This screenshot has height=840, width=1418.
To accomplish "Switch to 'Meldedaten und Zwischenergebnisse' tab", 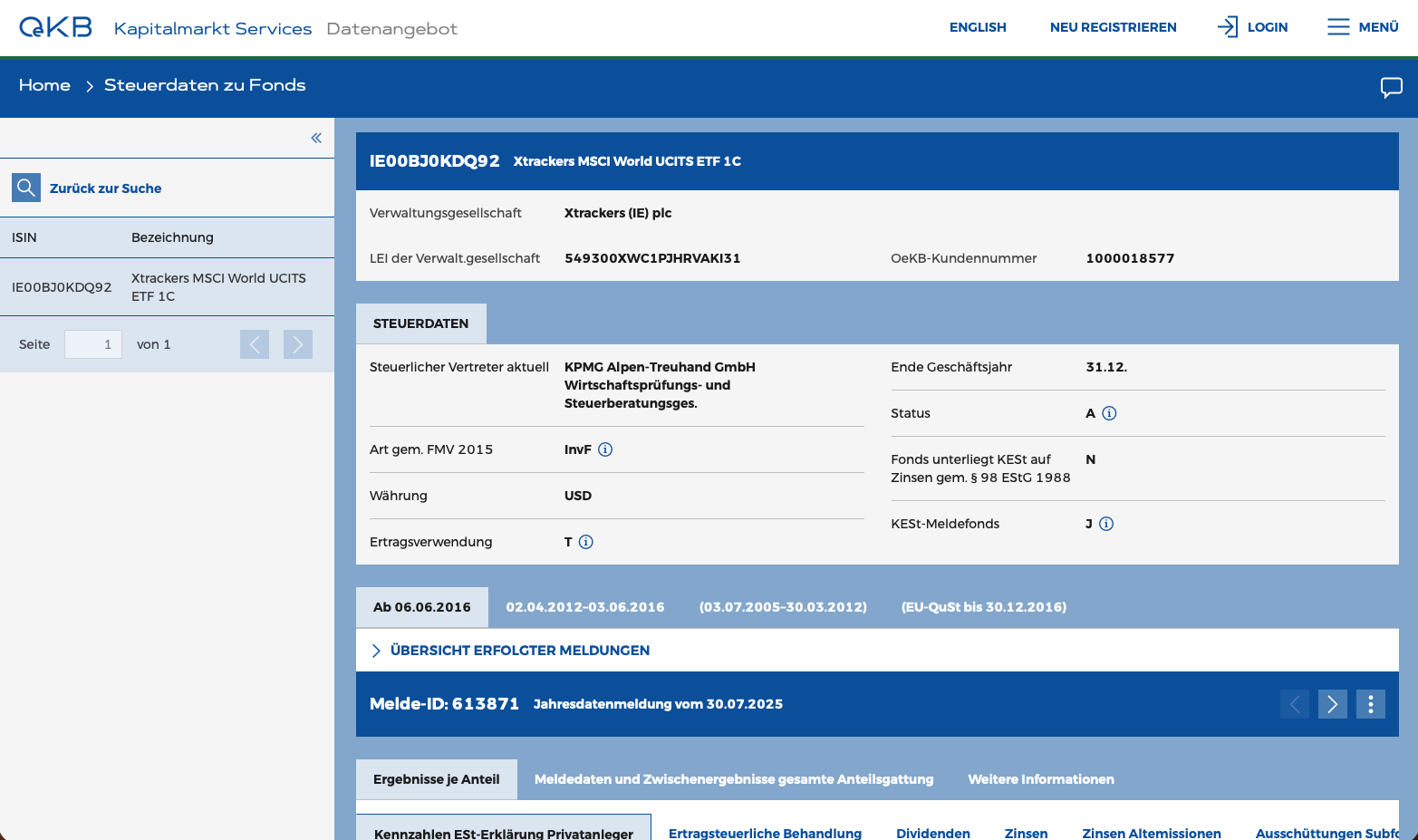I will 733,779.
